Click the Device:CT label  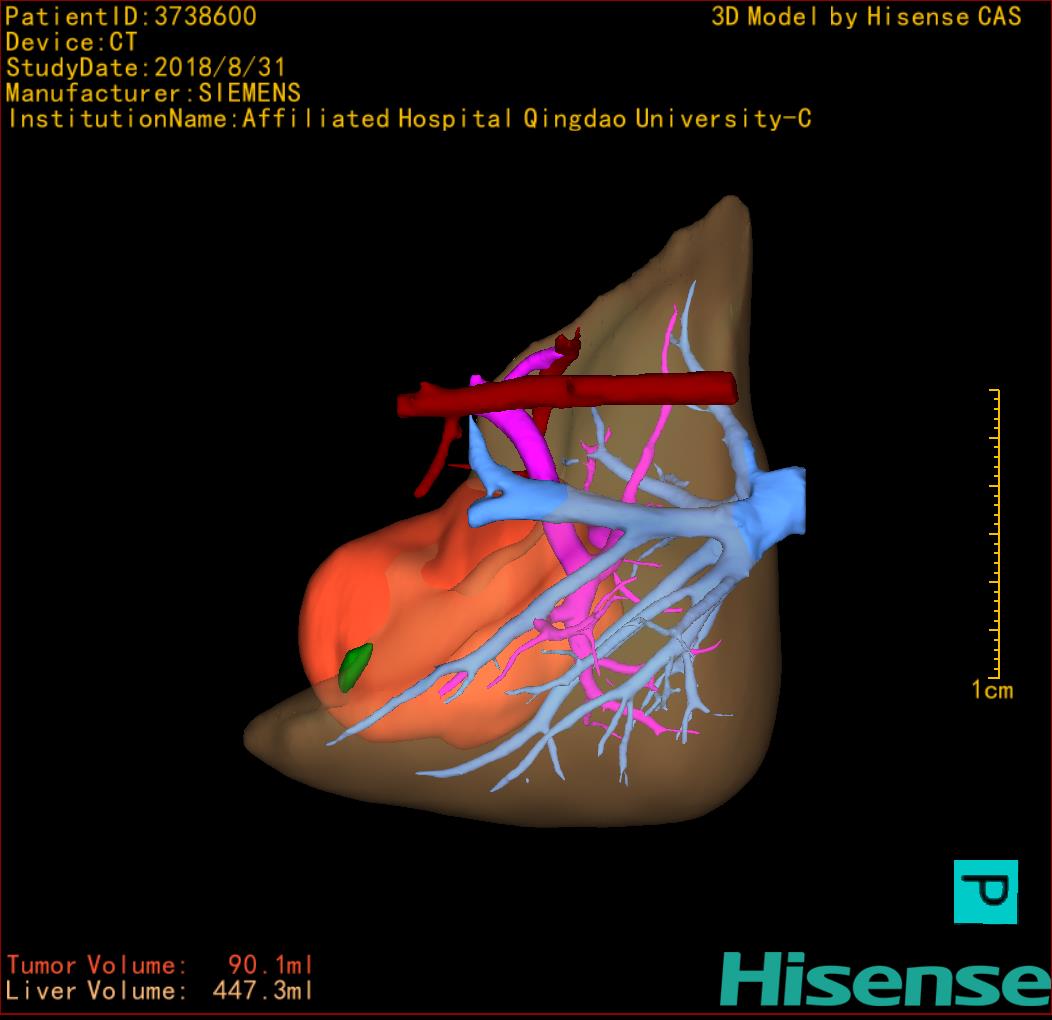pyautogui.click(x=71, y=42)
